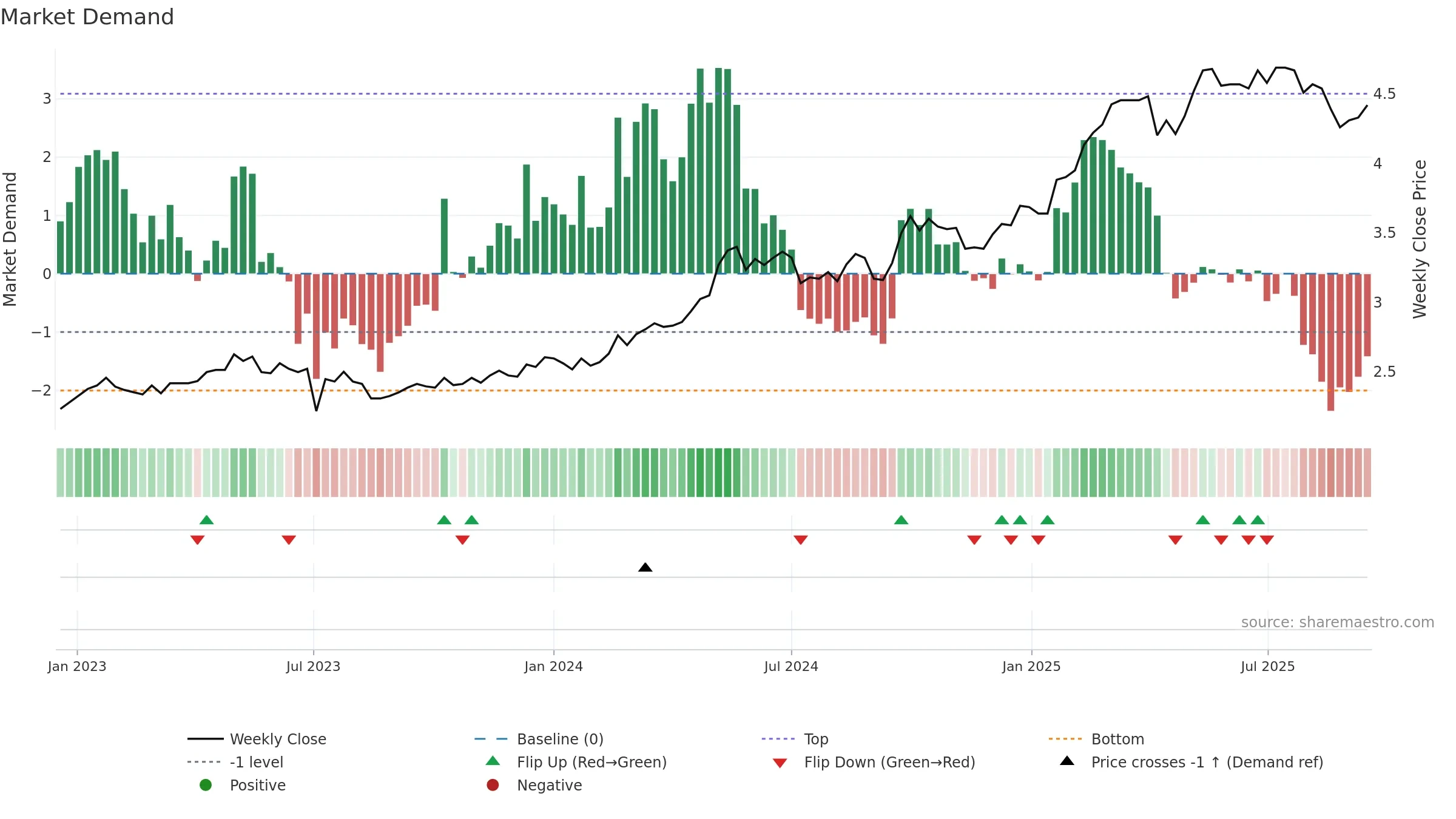Click the 3 demand axis tick label
The width and height of the screenshot is (1456, 819).
point(47,98)
